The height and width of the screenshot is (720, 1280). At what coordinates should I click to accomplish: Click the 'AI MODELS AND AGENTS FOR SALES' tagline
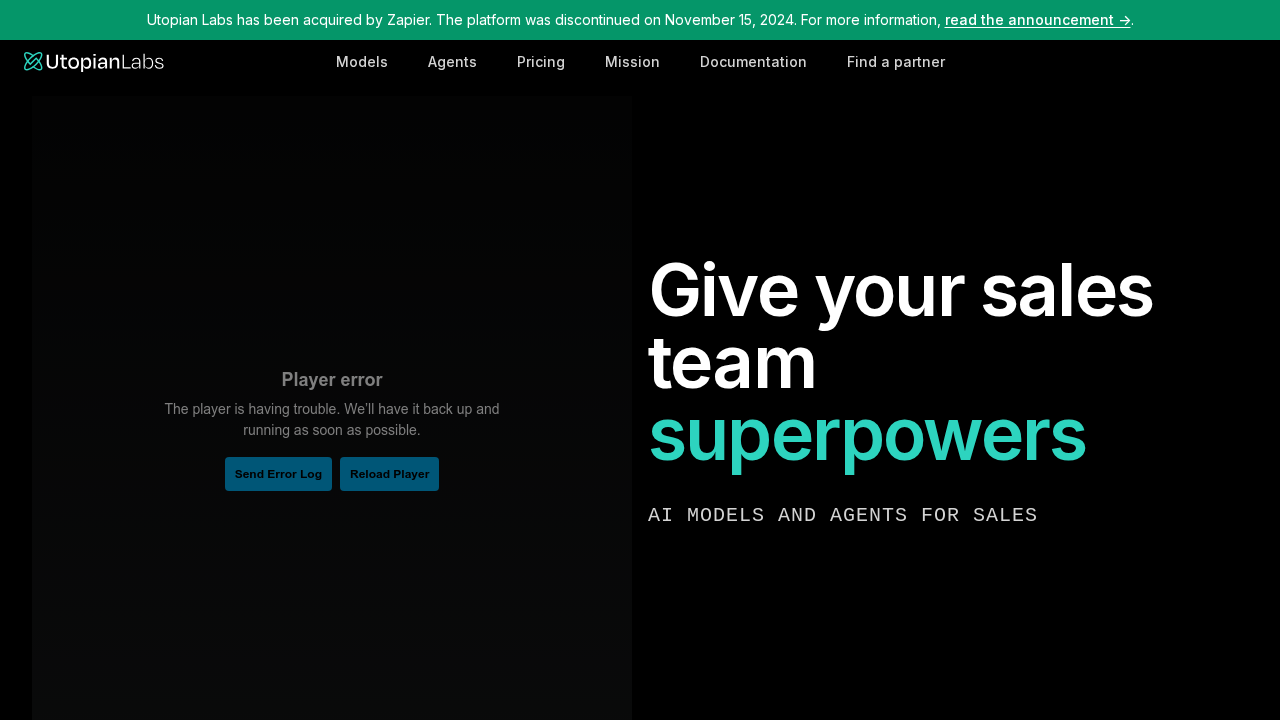[x=842, y=516]
